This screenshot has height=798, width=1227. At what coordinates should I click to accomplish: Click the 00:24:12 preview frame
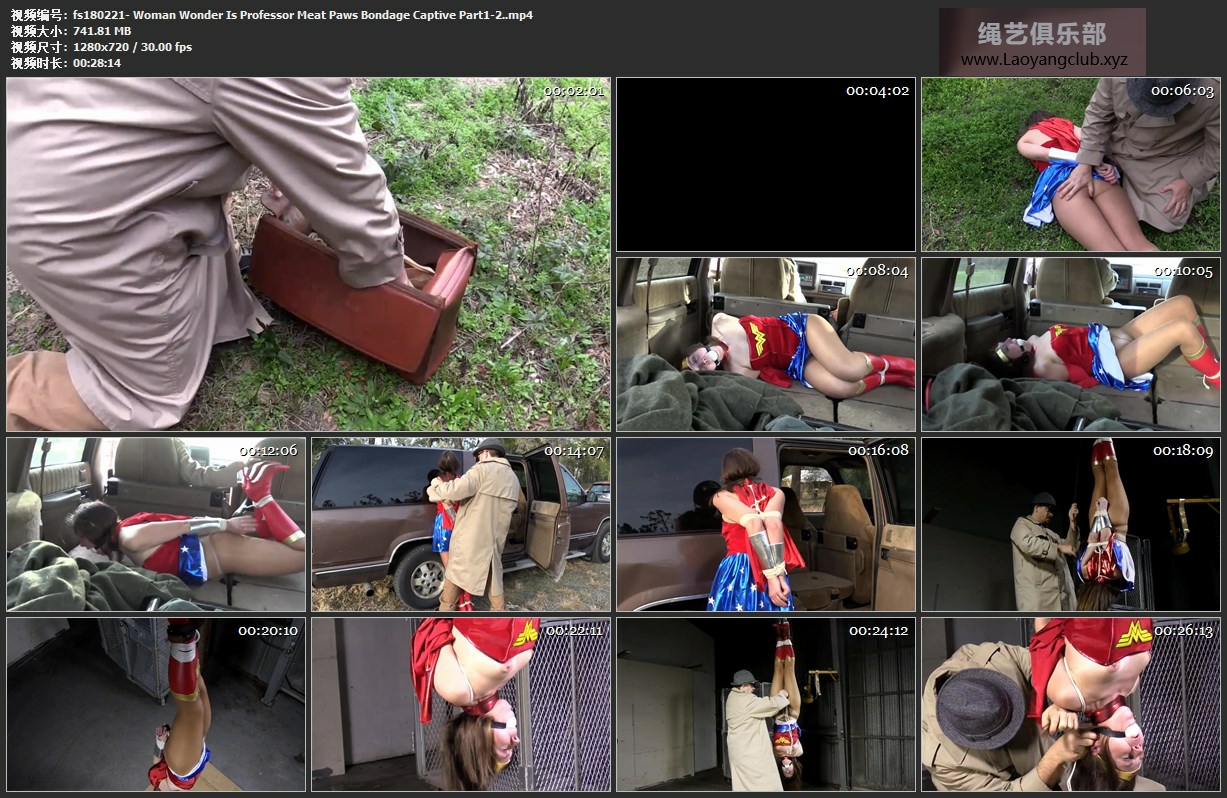pos(765,704)
